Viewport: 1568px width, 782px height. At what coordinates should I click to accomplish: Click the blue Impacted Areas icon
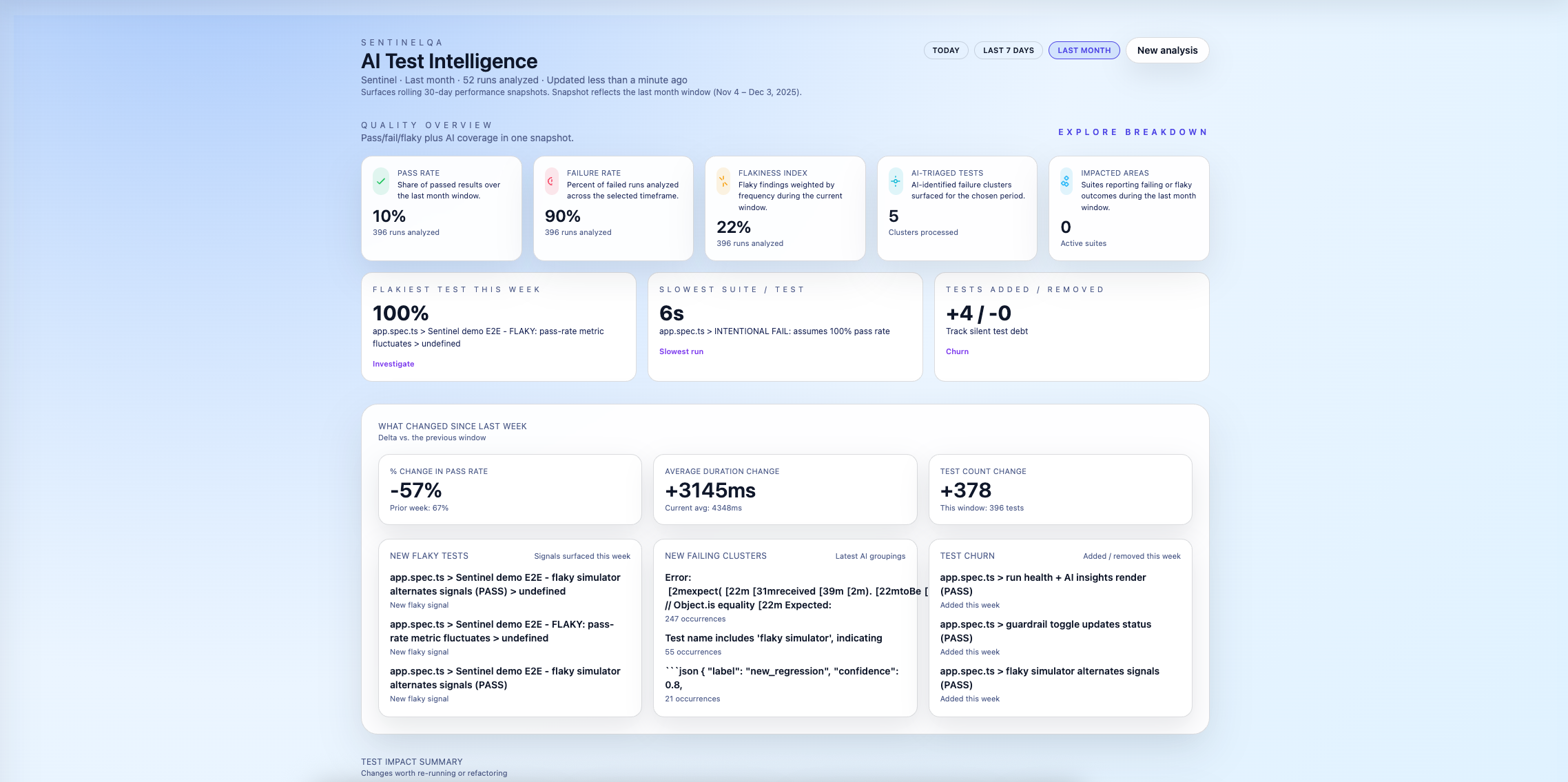pyautogui.click(x=1066, y=181)
